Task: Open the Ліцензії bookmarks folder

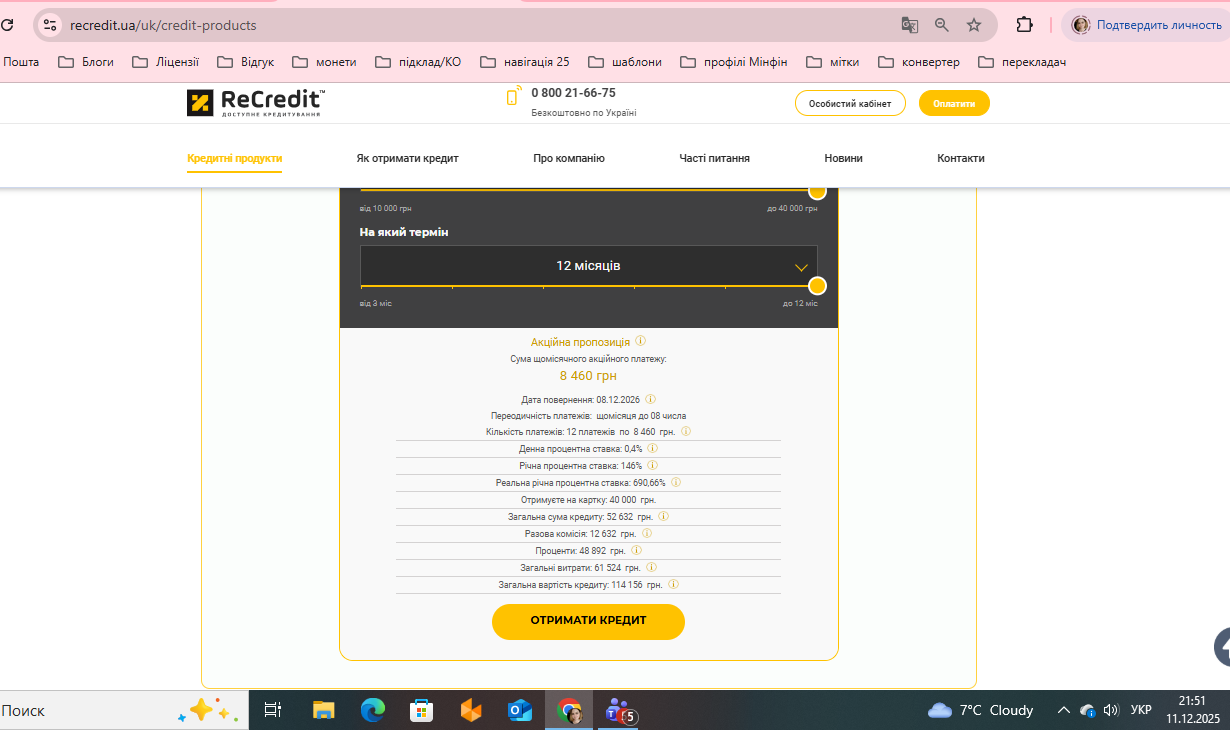Action: click(165, 62)
